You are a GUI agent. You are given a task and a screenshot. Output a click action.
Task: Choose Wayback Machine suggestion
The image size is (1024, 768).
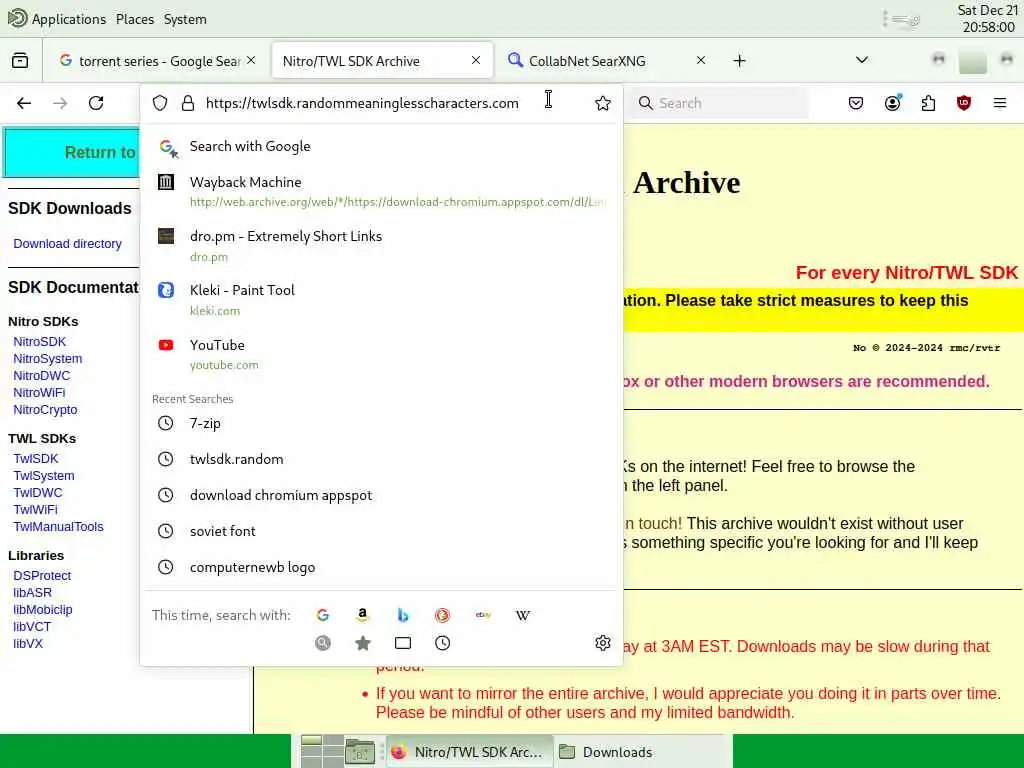381,191
